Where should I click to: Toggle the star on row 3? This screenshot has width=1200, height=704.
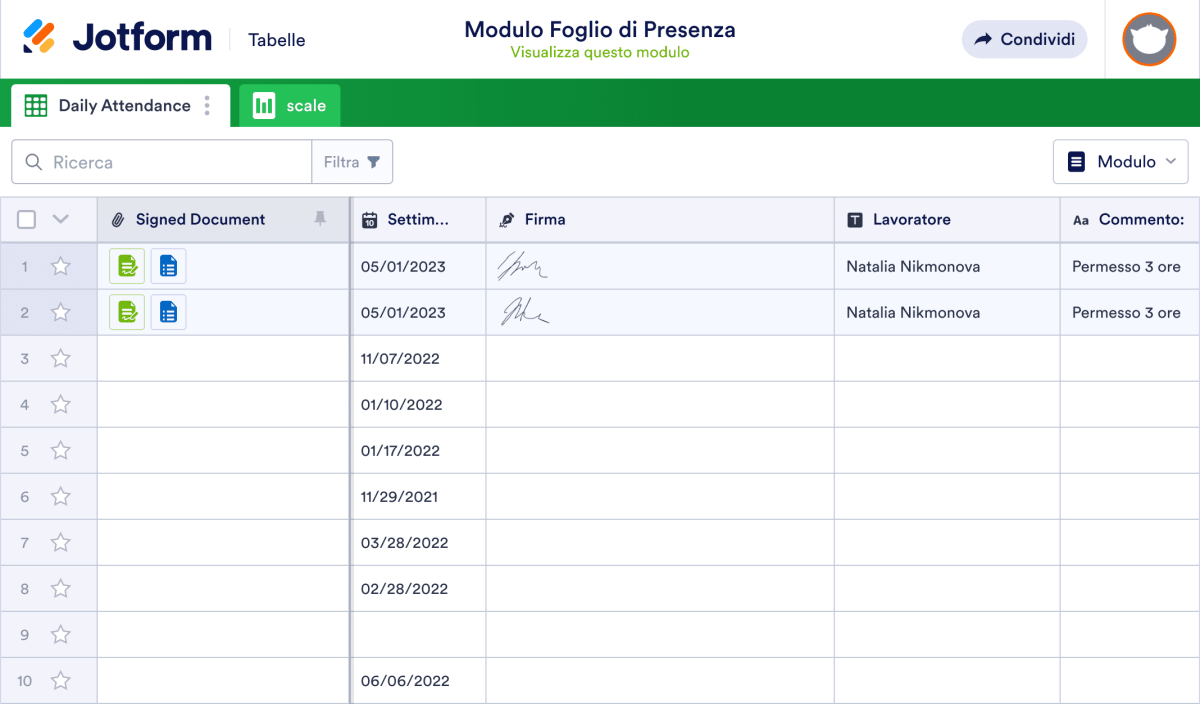(60, 358)
